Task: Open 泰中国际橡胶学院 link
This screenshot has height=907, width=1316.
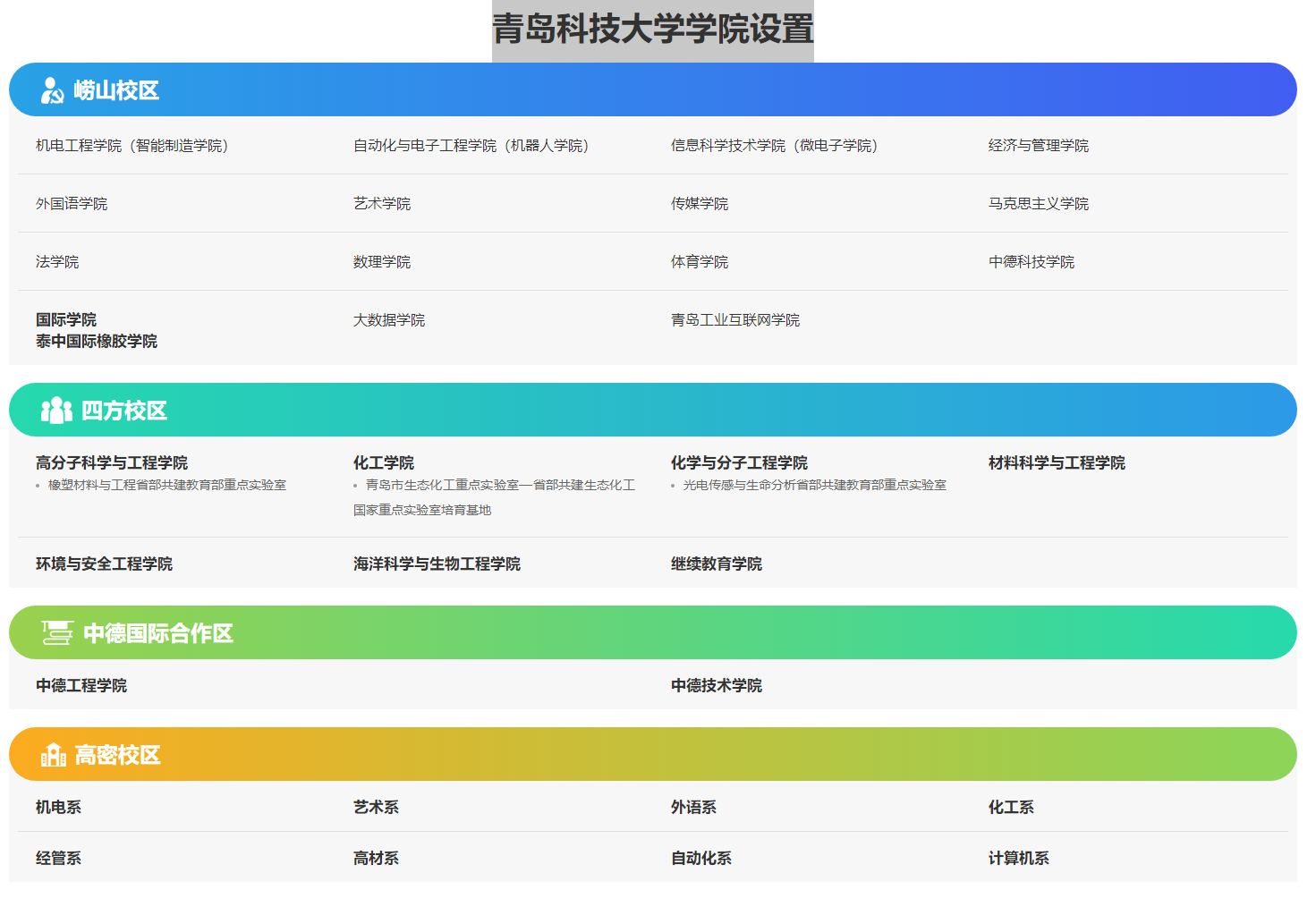Action: tap(97, 342)
